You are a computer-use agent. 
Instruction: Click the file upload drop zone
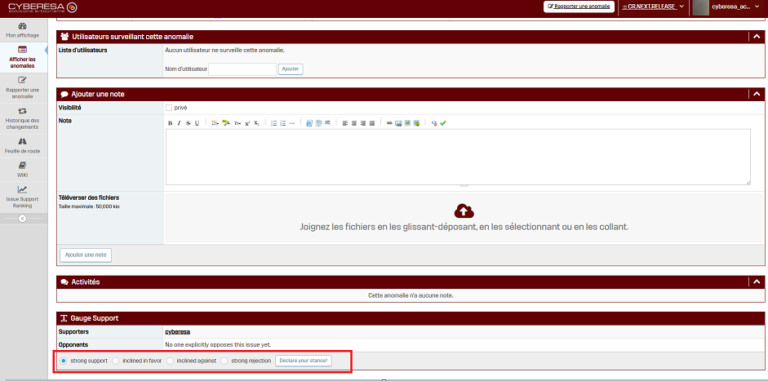(464, 218)
